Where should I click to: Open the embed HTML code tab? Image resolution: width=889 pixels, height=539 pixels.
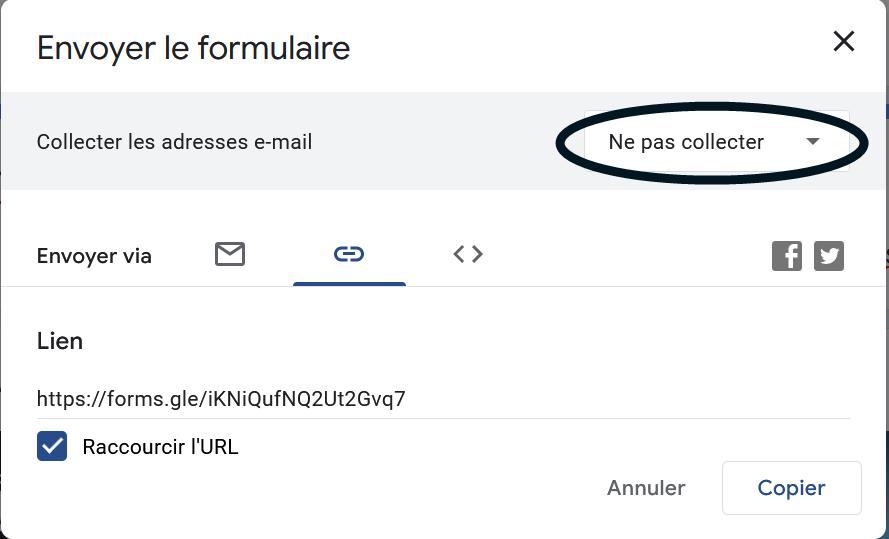[x=468, y=254]
